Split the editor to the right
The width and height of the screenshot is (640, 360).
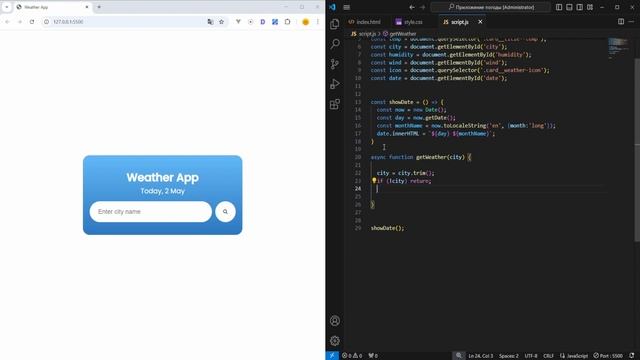(x=621, y=22)
